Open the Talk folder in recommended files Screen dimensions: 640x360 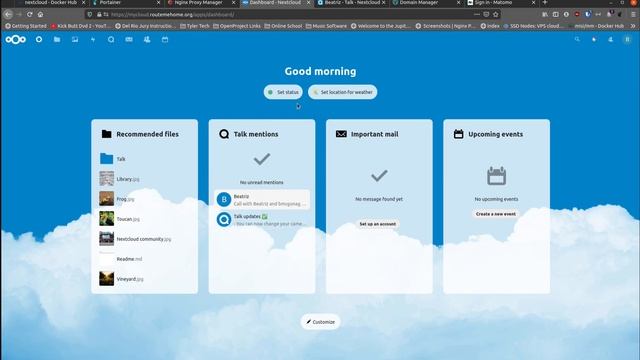(x=144, y=159)
